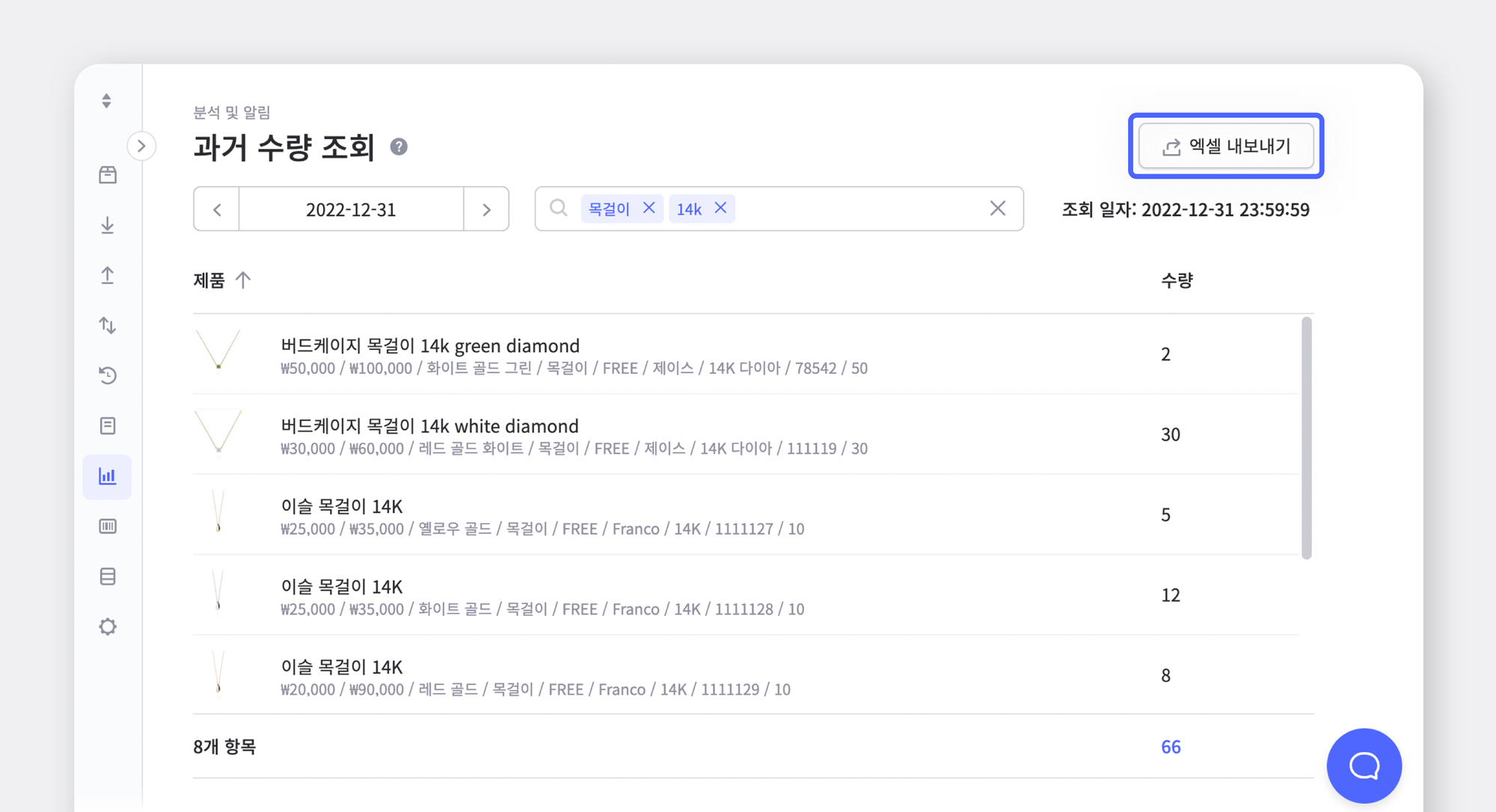1496x812 pixels.
Task: Select the 이슬 목걸이 레드 골드 row
Action: [747, 675]
